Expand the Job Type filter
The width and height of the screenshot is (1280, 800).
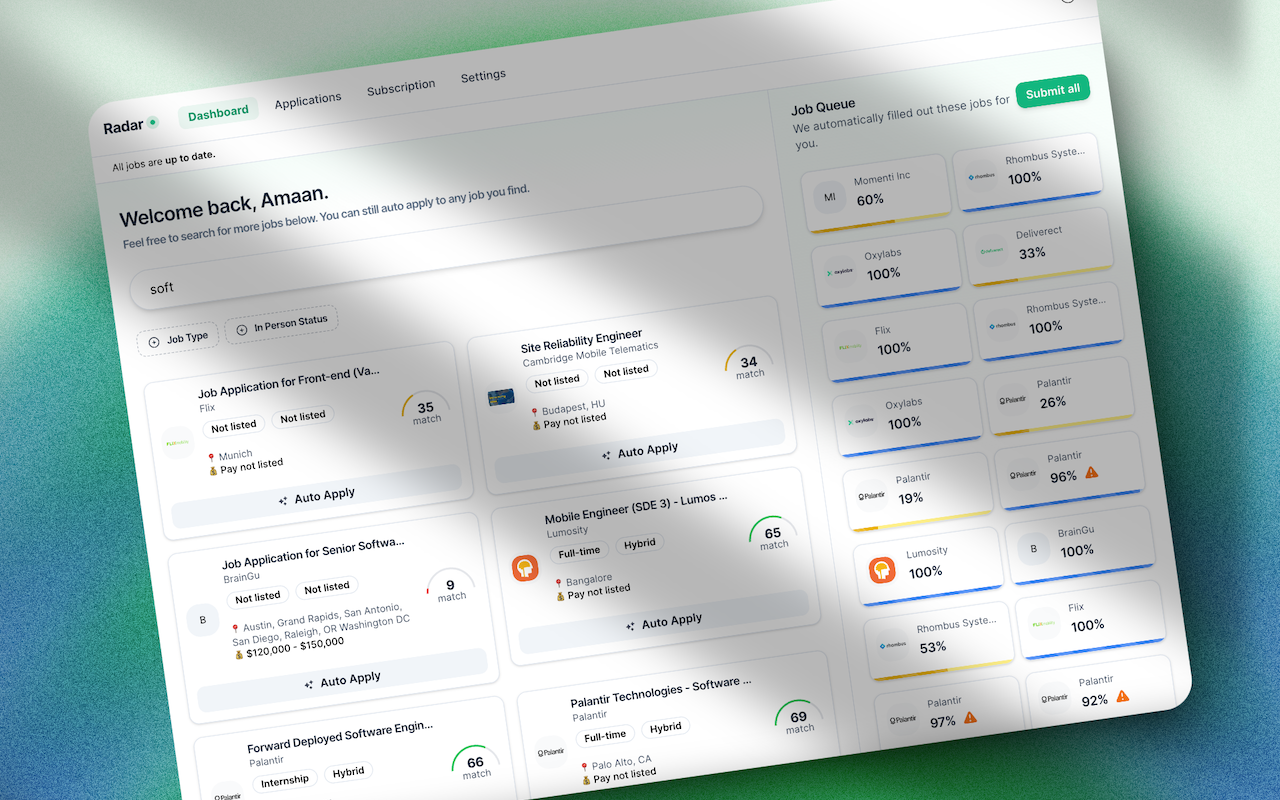[x=179, y=339]
